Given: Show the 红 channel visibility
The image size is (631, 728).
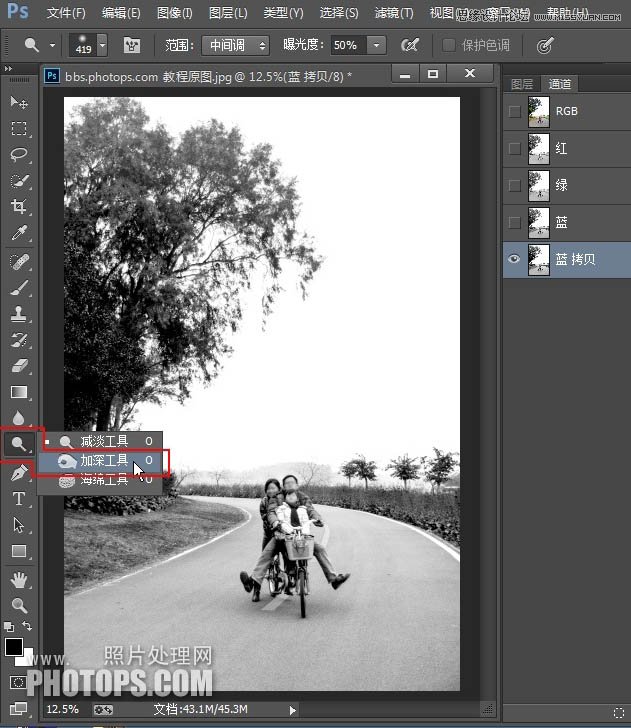Looking at the screenshot, I should (514, 149).
